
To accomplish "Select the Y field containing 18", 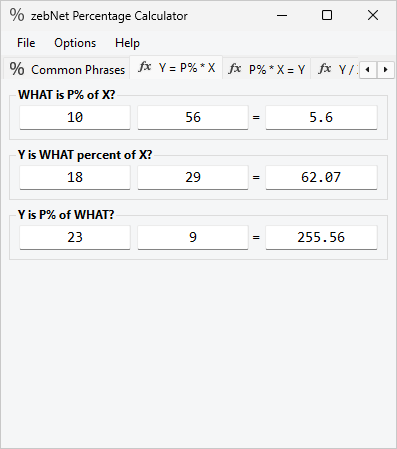I will tap(75, 177).
